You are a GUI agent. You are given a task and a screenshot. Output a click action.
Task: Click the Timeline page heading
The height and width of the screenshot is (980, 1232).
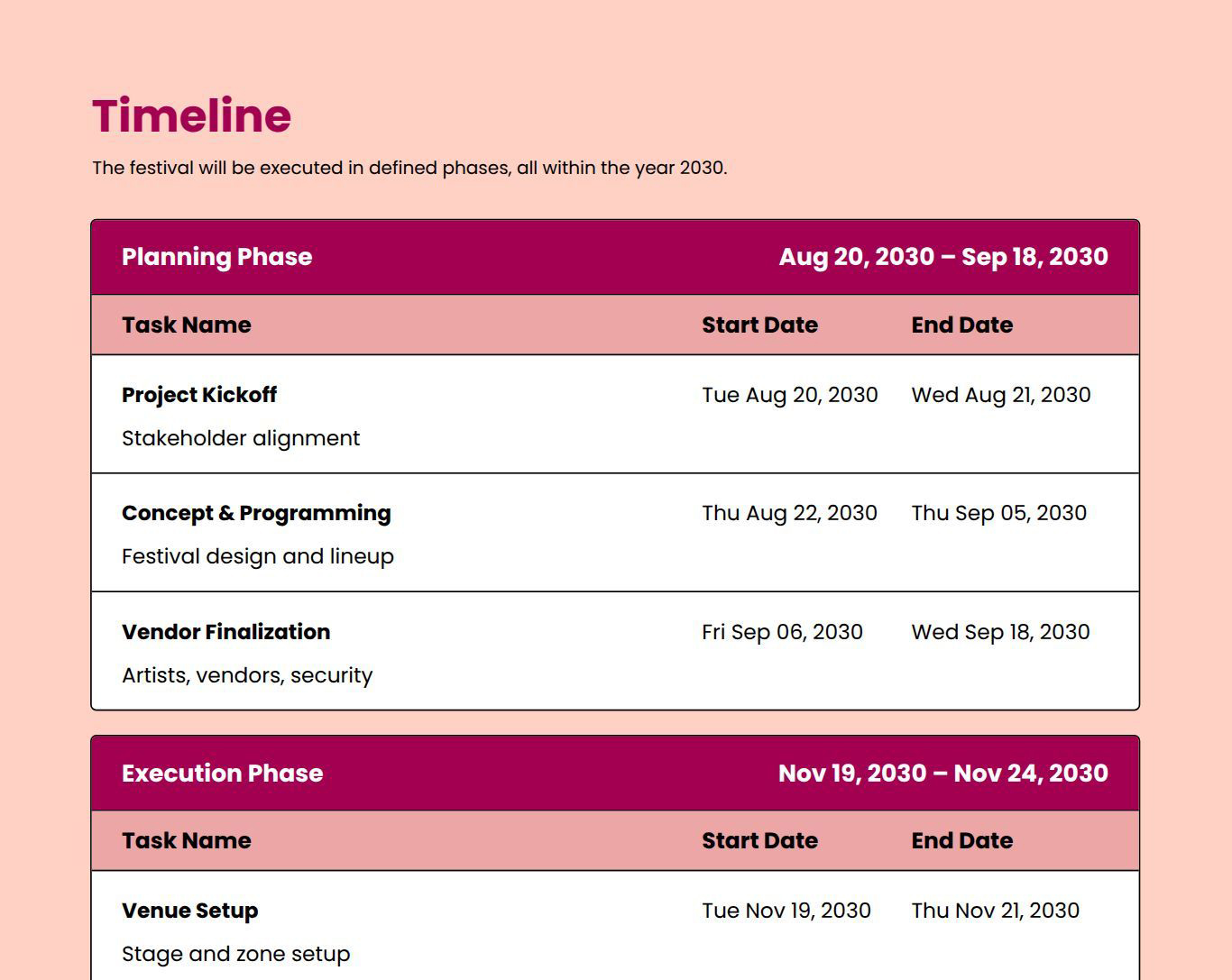click(191, 116)
